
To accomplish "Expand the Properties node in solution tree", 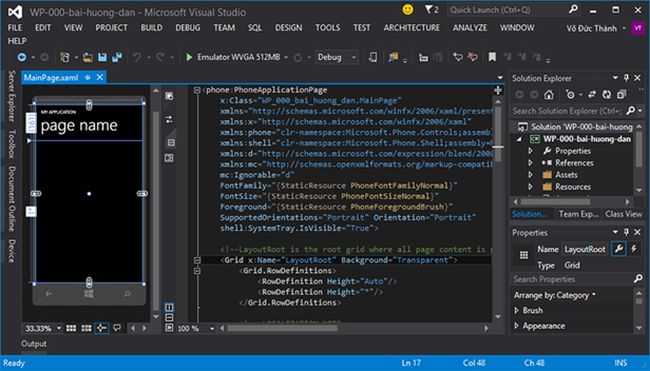I will point(530,151).
